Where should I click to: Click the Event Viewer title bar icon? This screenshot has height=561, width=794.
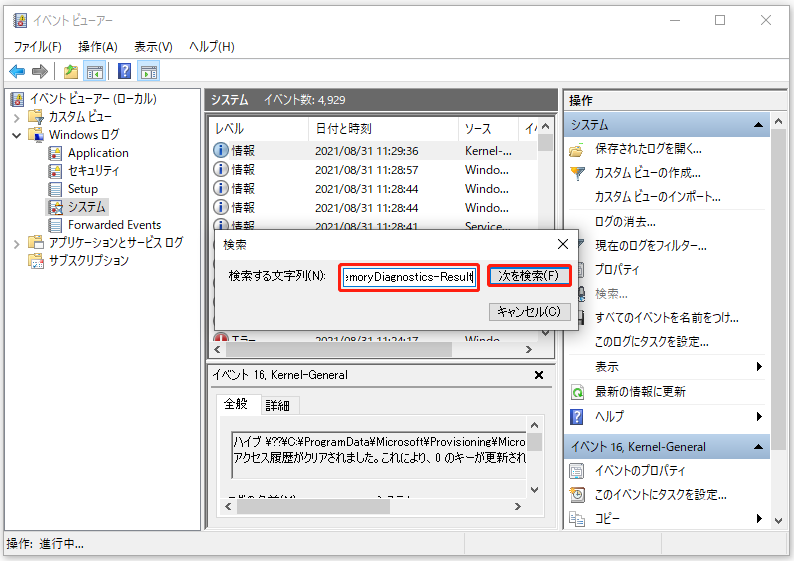click(20, 20)
